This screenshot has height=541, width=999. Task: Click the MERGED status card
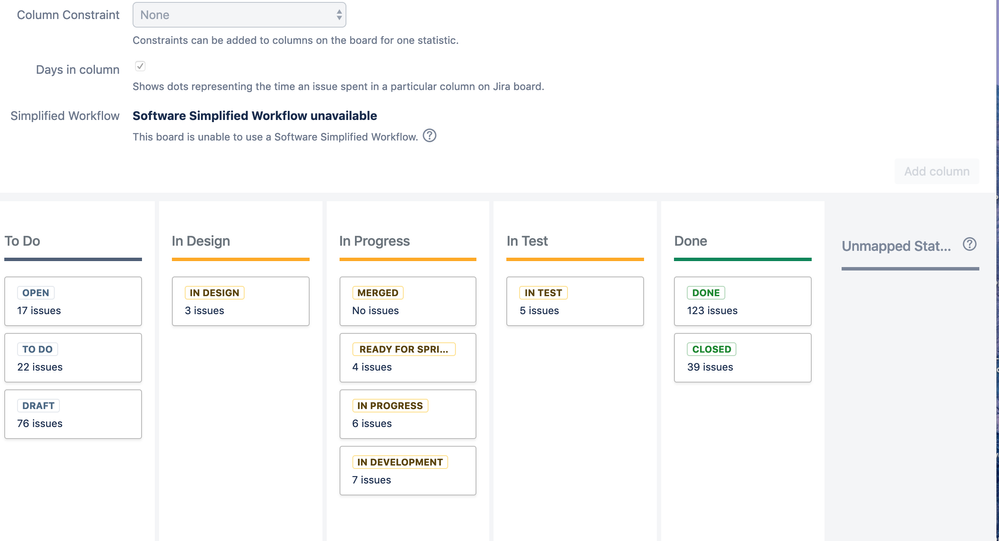408,301
